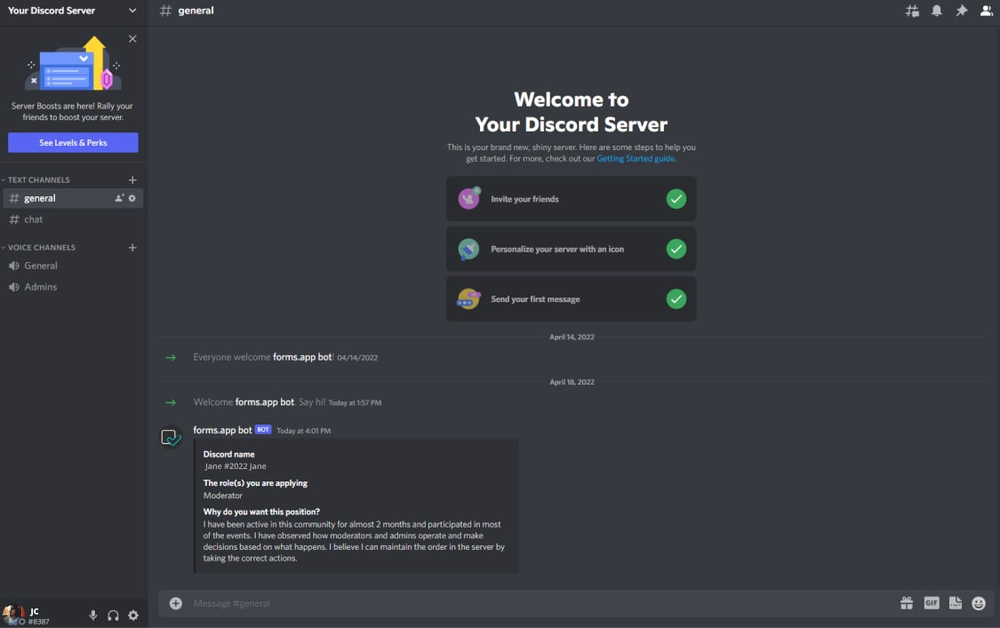Click the See Levels & Perks button
1000x628 pixels.
pos(73,143)
